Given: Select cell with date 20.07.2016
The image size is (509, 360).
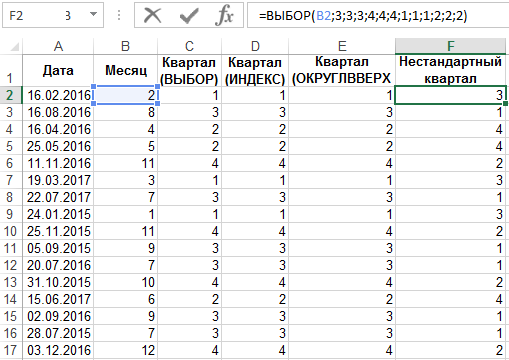Looking at the screenshot, I should (58, 265).
